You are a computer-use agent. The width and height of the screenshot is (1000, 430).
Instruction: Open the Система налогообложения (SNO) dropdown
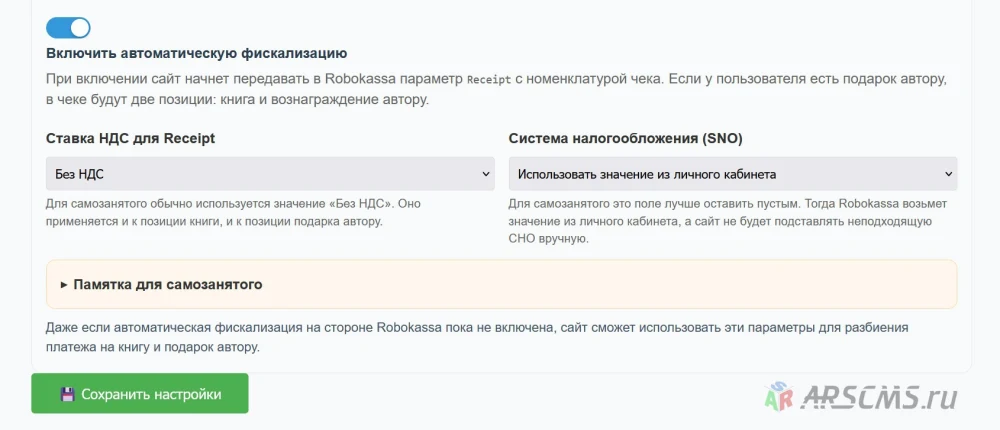(x=733, y=174)
